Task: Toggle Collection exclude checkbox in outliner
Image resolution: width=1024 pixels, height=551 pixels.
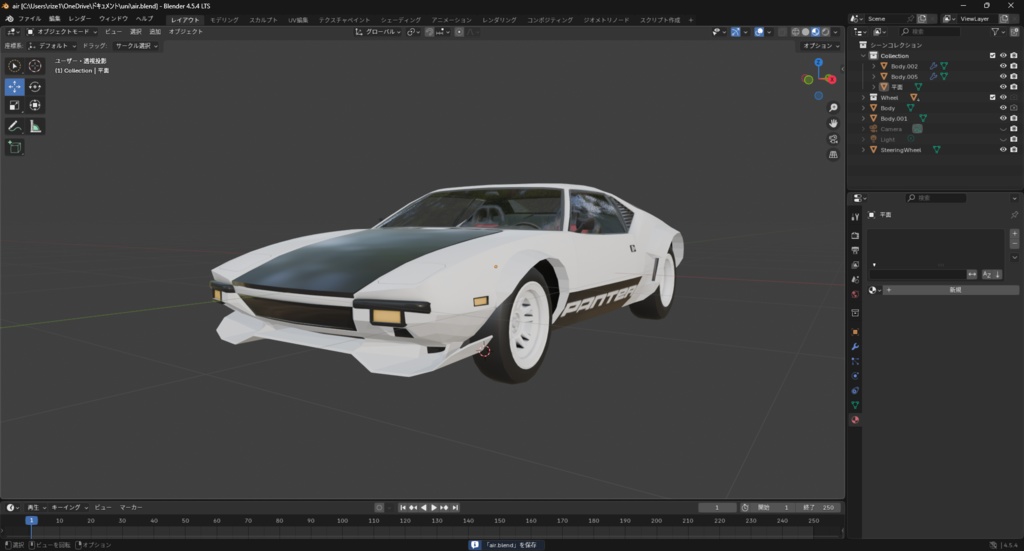Action: 993,55
